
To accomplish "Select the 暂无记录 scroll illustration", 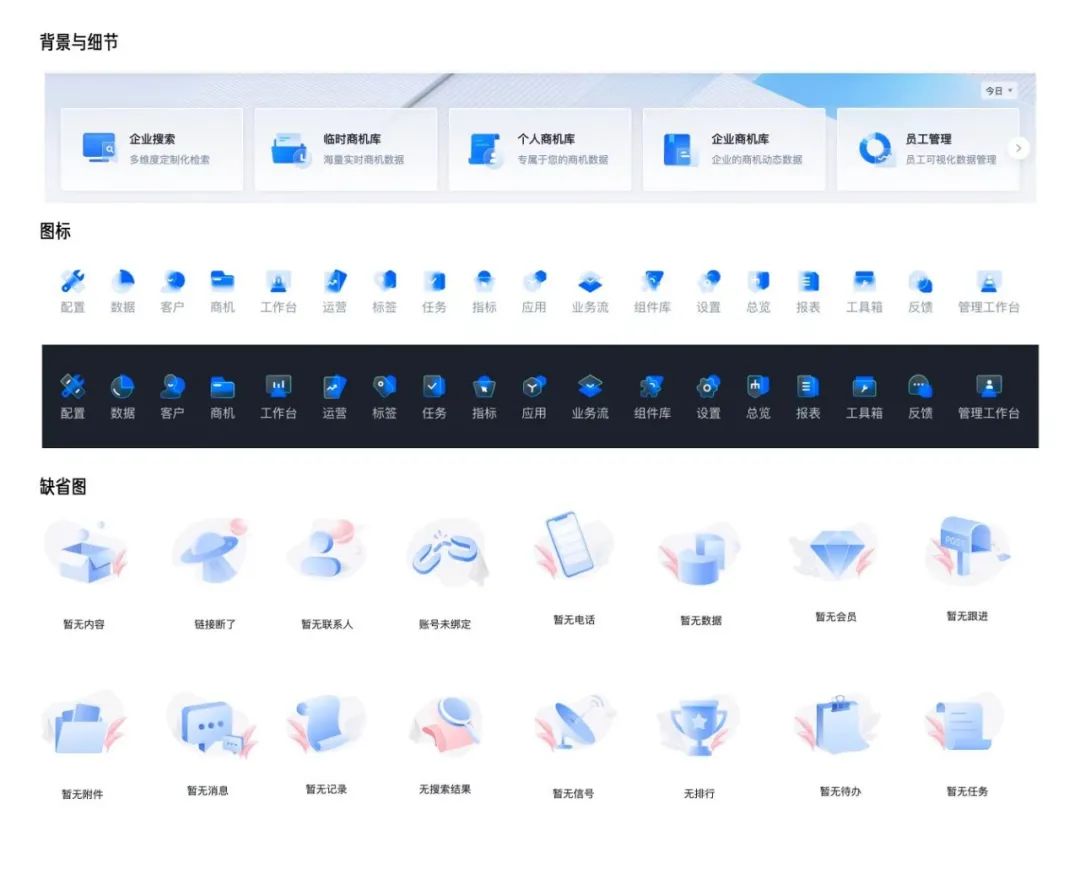I will click(x=324, y=723).
